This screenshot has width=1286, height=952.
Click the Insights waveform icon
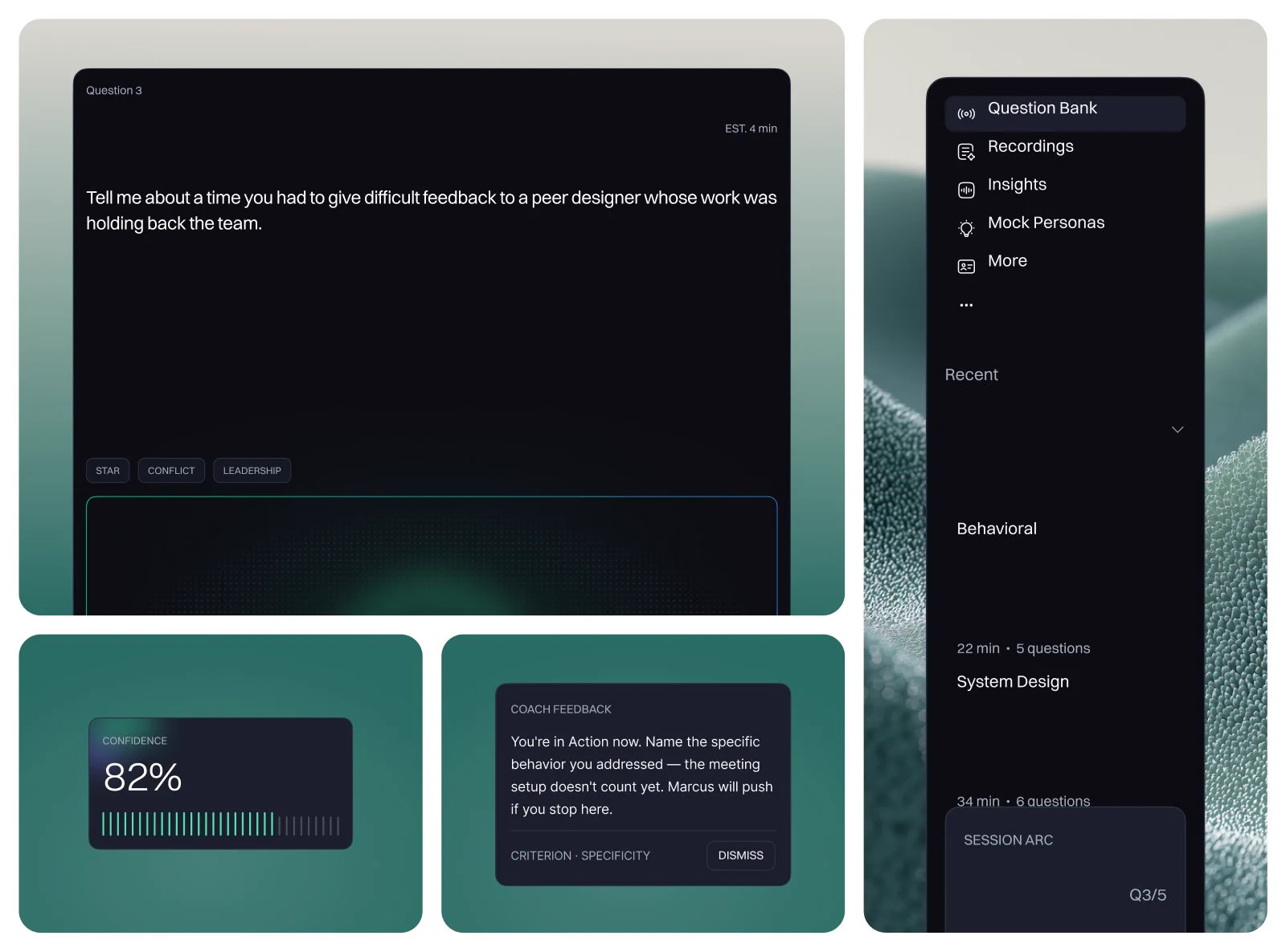[x=966, y=190]
